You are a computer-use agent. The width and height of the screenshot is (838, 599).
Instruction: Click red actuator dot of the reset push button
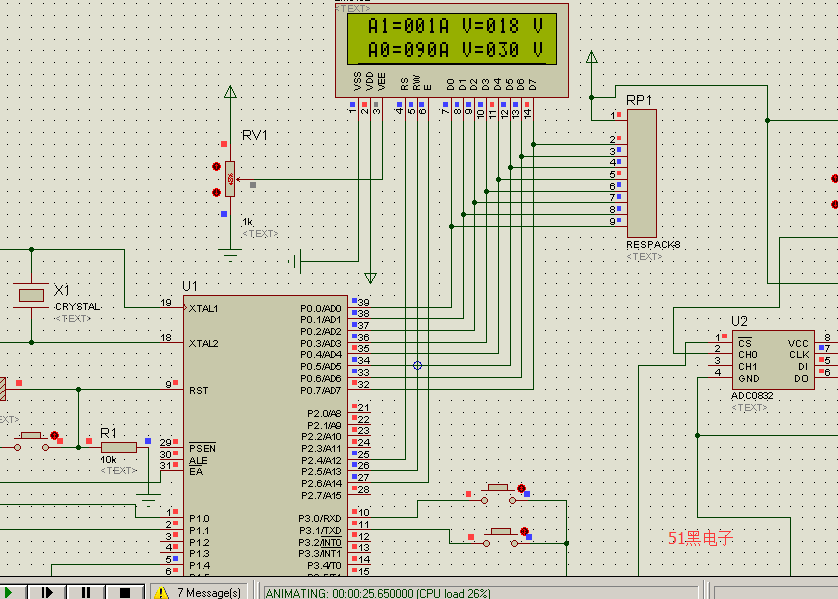click(54, 435)
